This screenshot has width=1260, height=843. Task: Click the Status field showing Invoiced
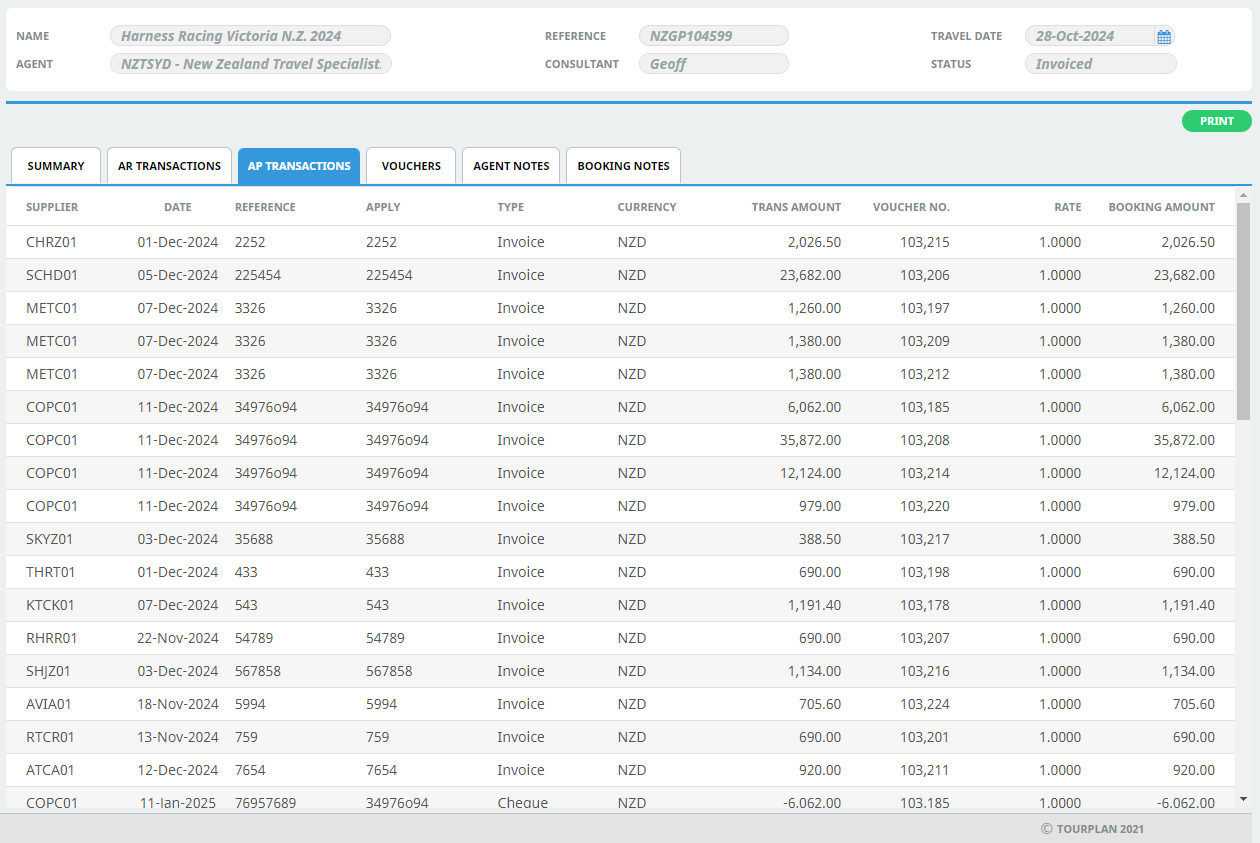1100,64
